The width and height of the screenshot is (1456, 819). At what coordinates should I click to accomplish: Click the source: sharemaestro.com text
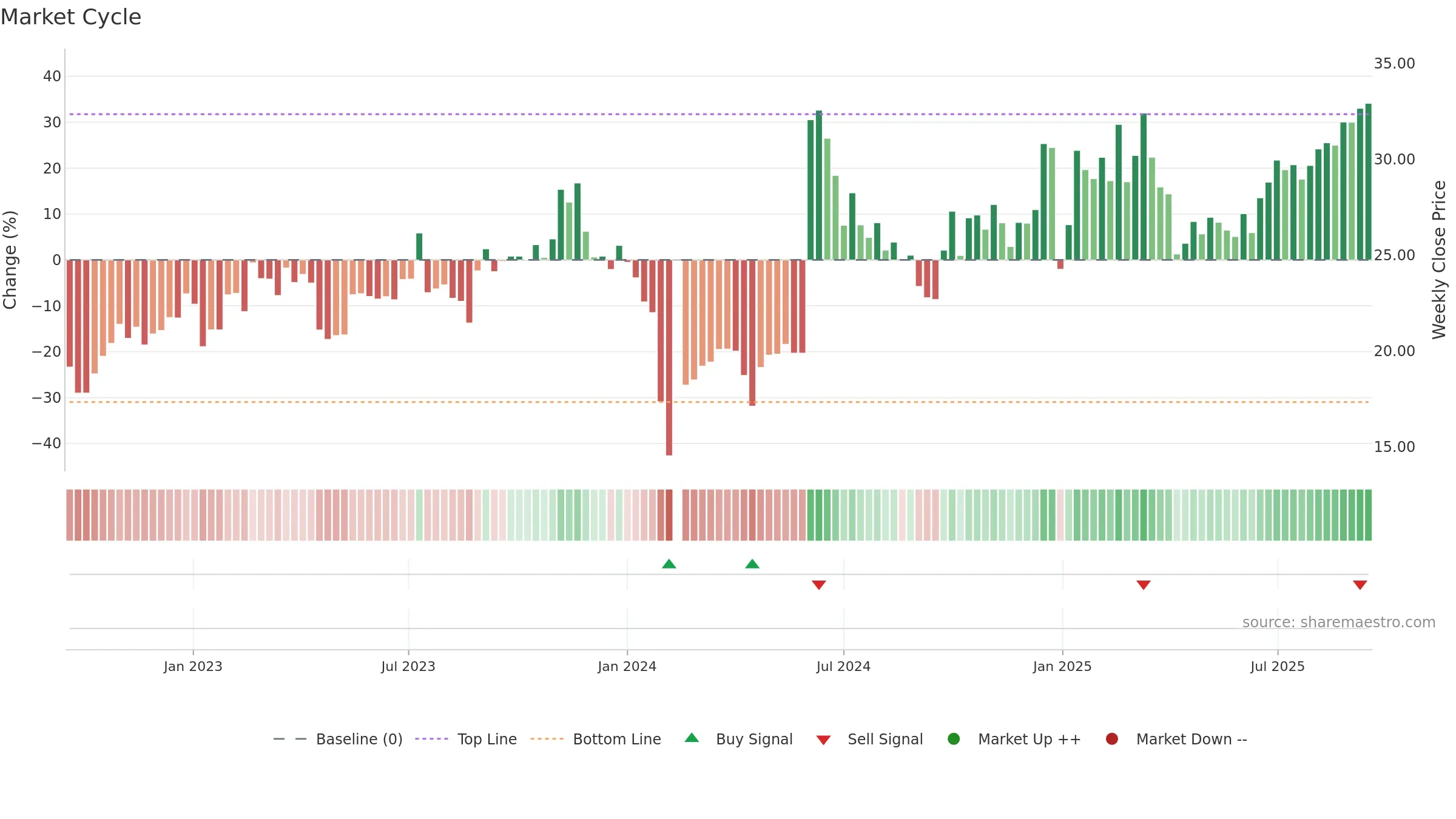point(1339,622)
